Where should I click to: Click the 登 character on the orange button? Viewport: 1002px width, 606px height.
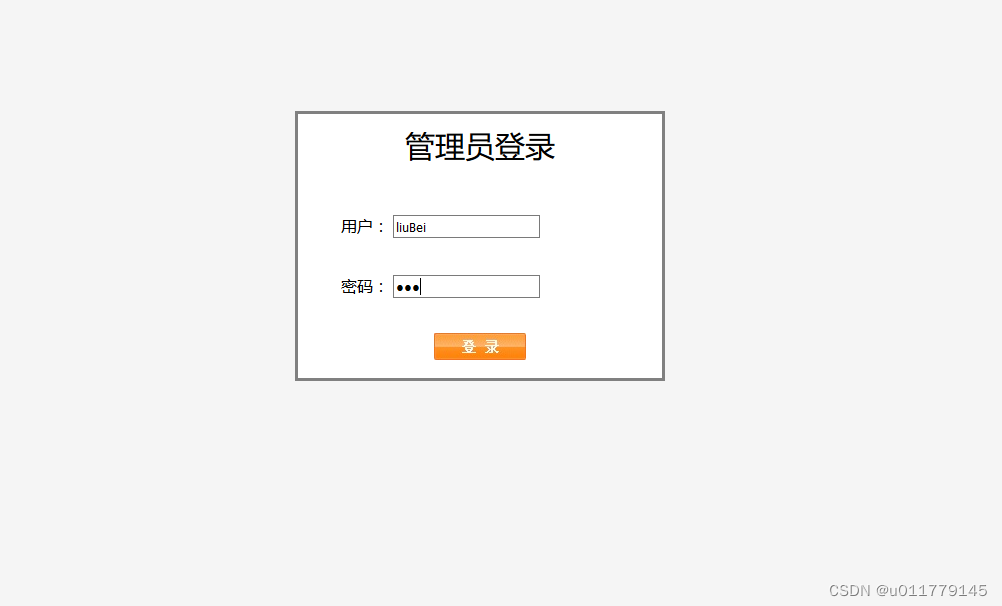pyautogui.click(x=469, y=346)
